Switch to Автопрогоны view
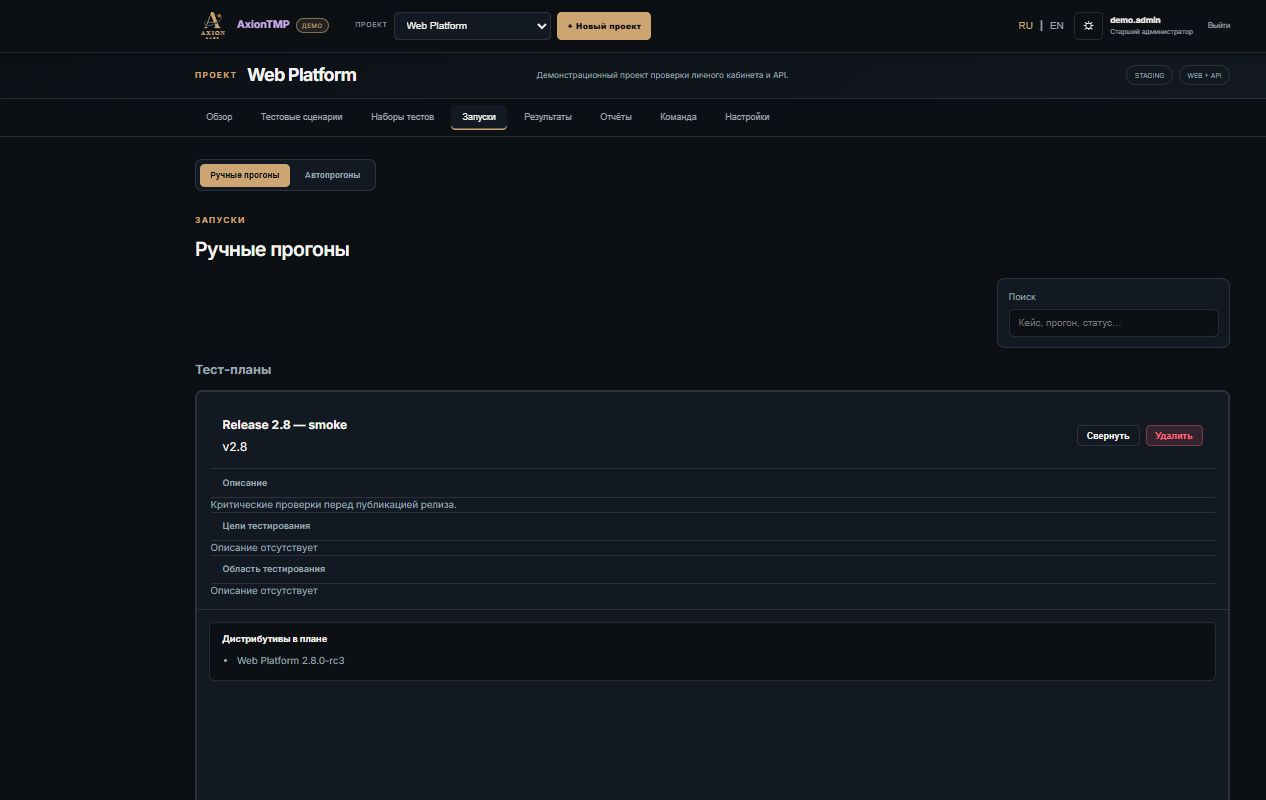Screen dimensions: 1266x800 (332, 175)
